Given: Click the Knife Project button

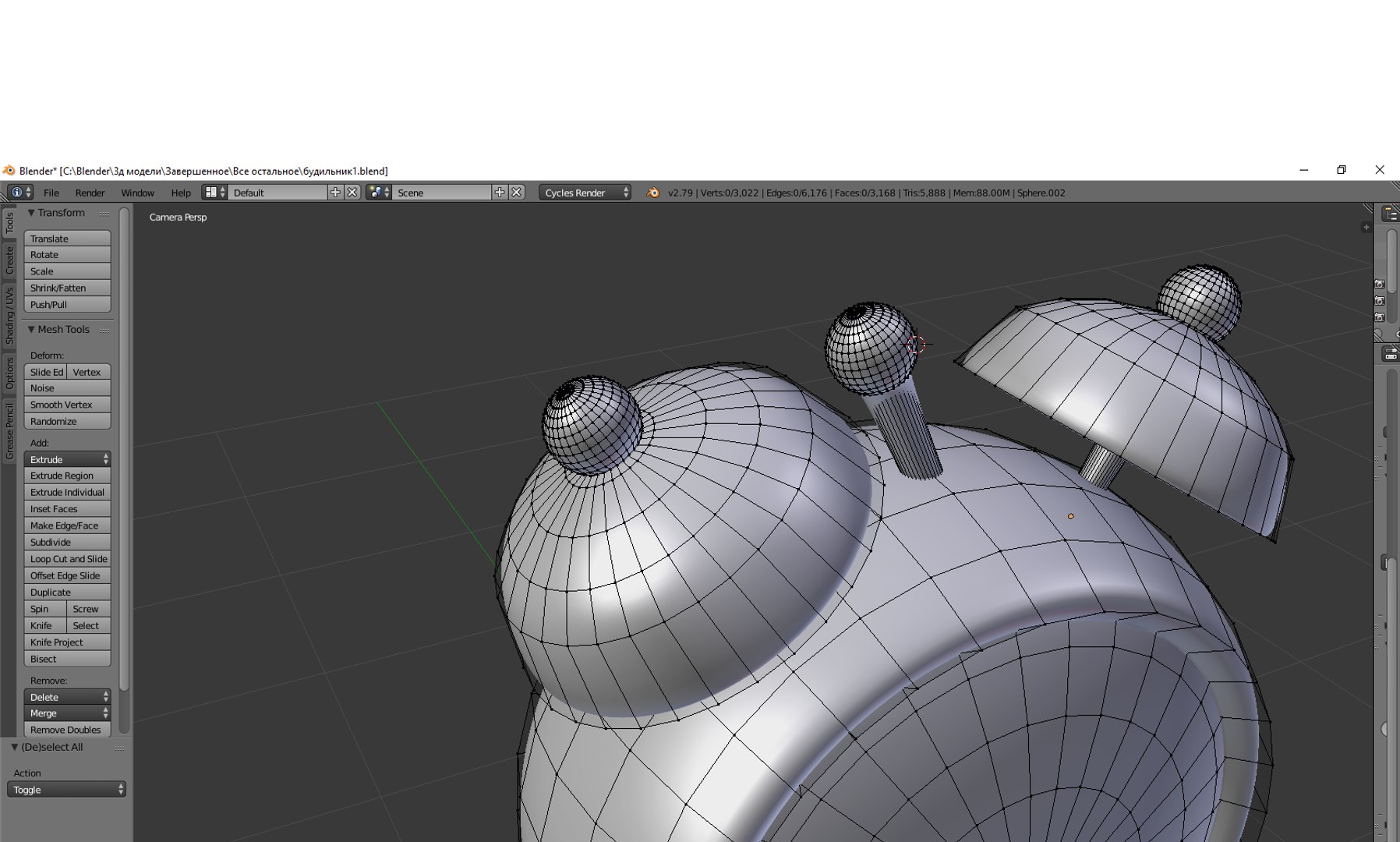Looking at the screenshot, I should (x=67, y=642).
